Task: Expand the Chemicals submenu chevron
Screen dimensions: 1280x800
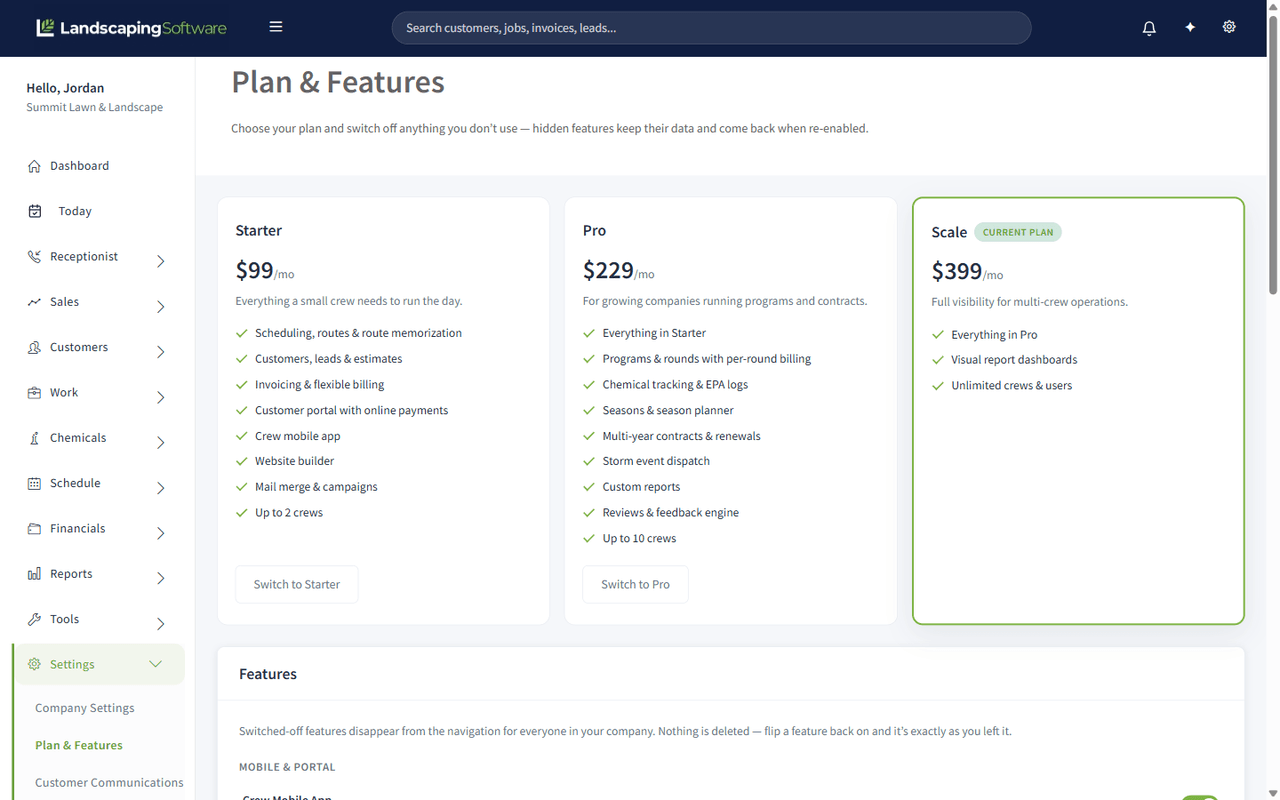Action: (160, 442)
